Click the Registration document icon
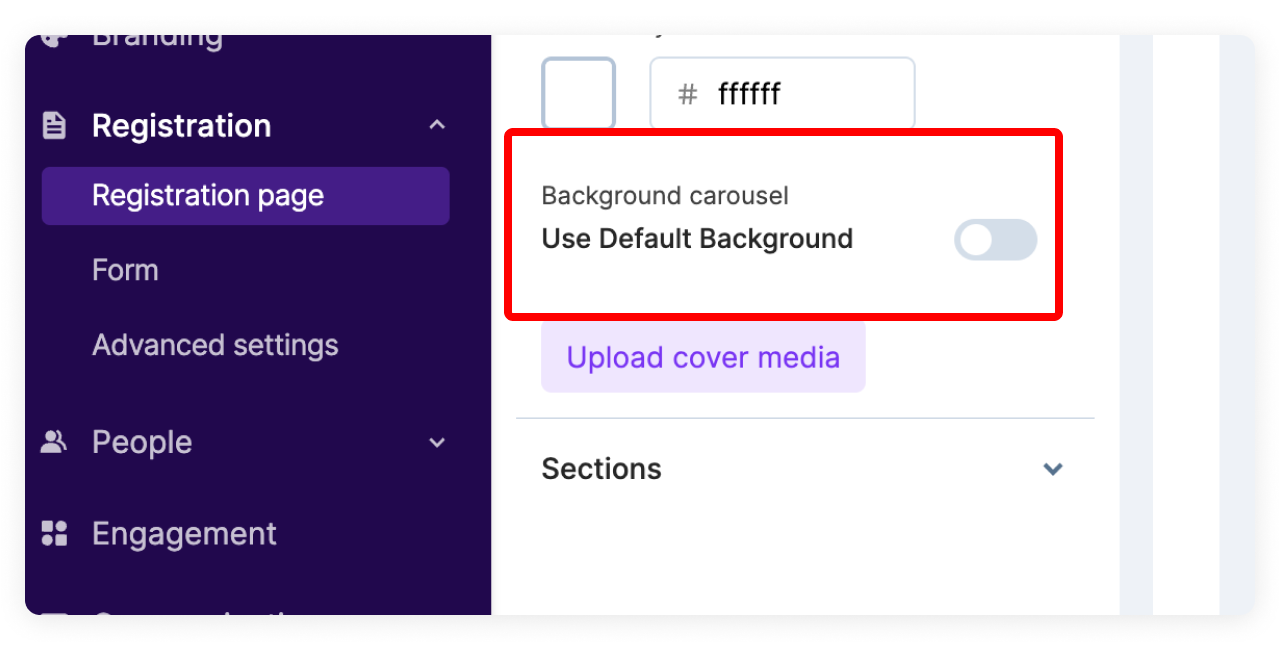 pos(54,126)
